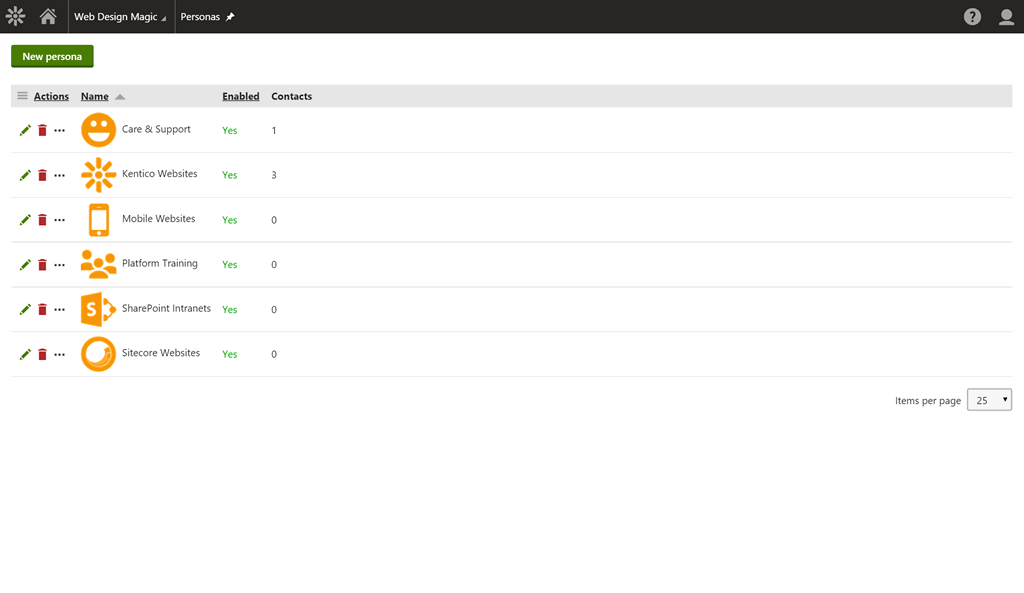Delete the Kentico Websites persona
The image size is (1024, 593).
[x=42, y=175]
